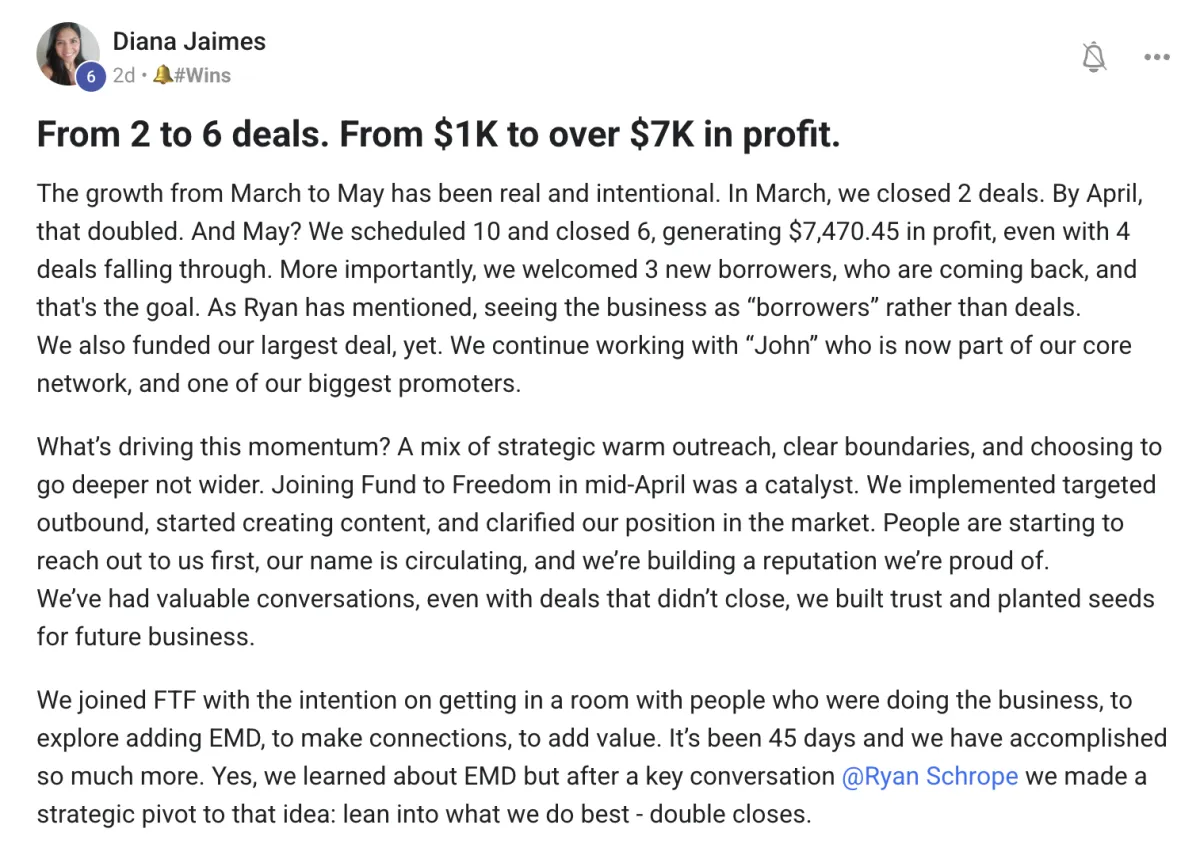Toggle the post notification bell icon
Image resolution: width=1200 pixels, height=863 pixels.
point(1095,57)
